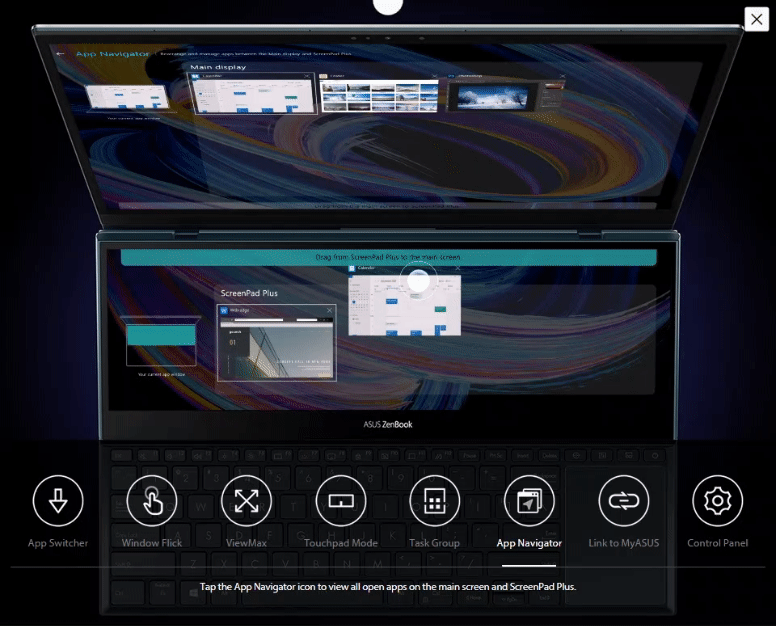The image size is (776, 626).
Task: Open the Task Group icon
Action: coord(435,500)
